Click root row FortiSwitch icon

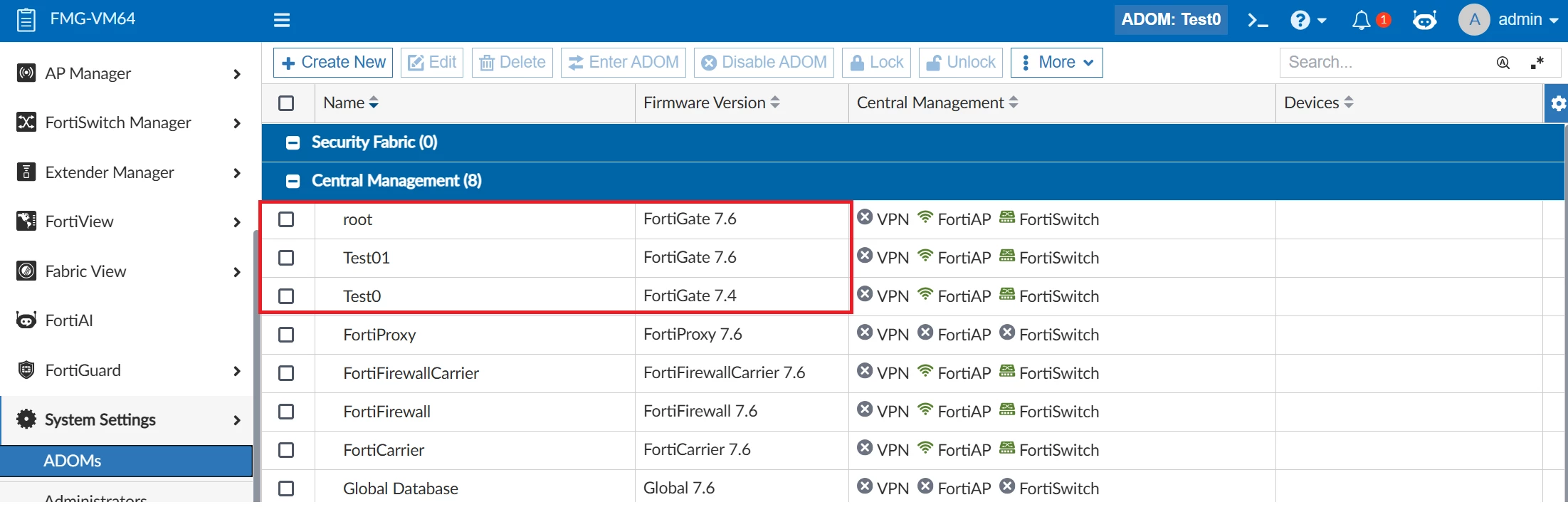click(1006, 217)
